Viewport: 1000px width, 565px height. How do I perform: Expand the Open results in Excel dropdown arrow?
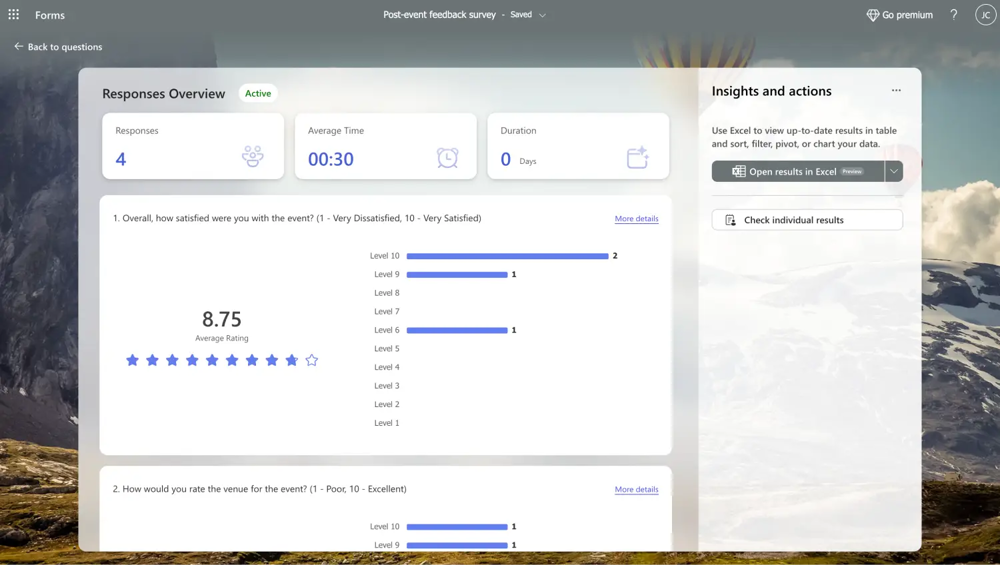tap(894, 171)
